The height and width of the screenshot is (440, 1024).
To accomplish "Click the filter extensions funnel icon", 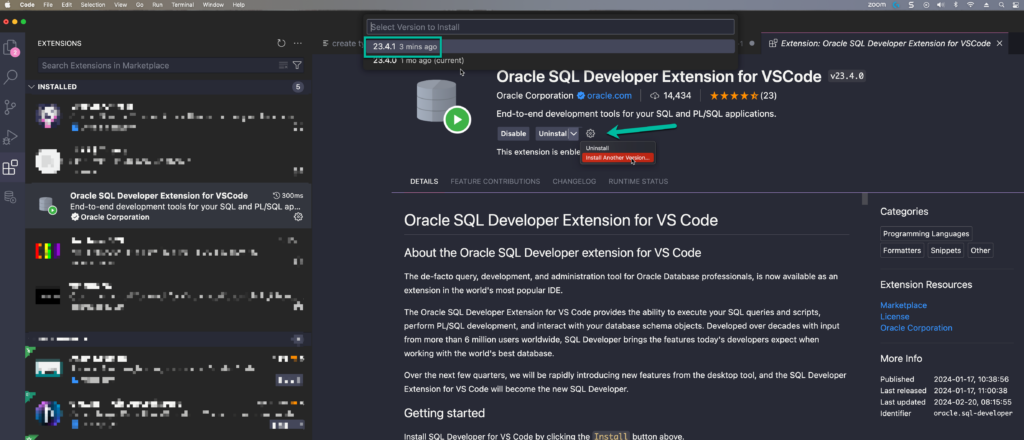I will click(x=297, y=66).
